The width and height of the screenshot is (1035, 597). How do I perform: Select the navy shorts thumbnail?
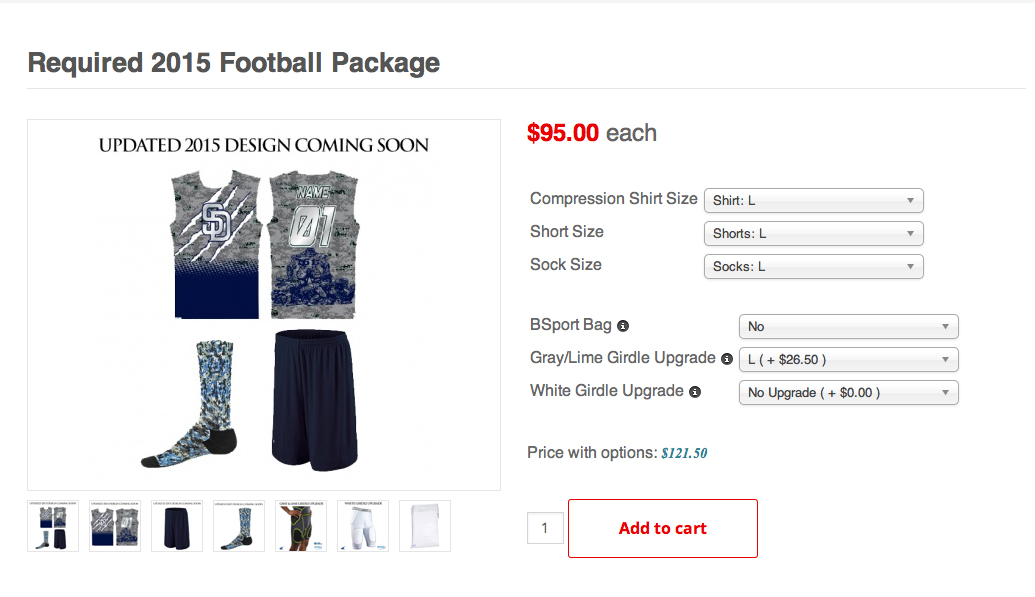(177, 526)
